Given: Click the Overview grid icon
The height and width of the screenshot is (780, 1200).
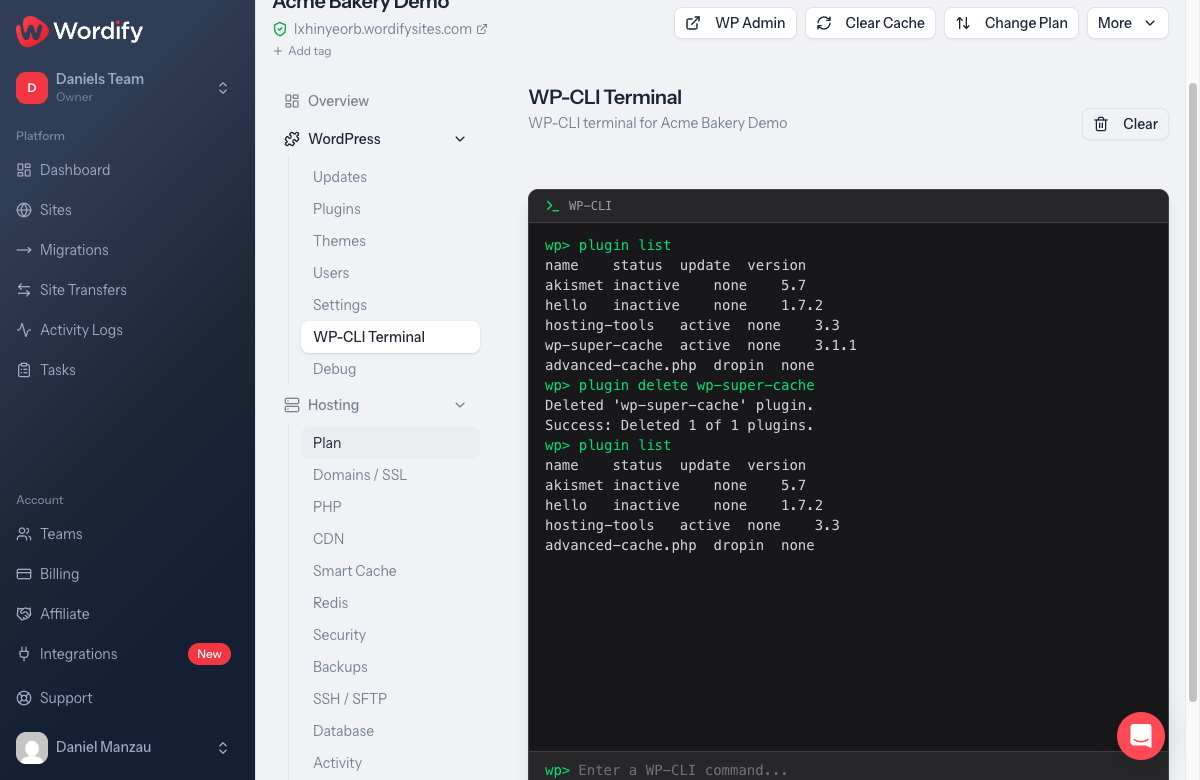Looking at the screenshot, I should tap(292, 101).
